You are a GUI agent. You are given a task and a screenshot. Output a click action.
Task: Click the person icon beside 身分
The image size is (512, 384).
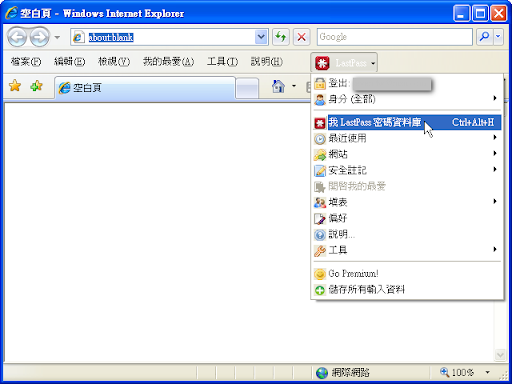320,99
